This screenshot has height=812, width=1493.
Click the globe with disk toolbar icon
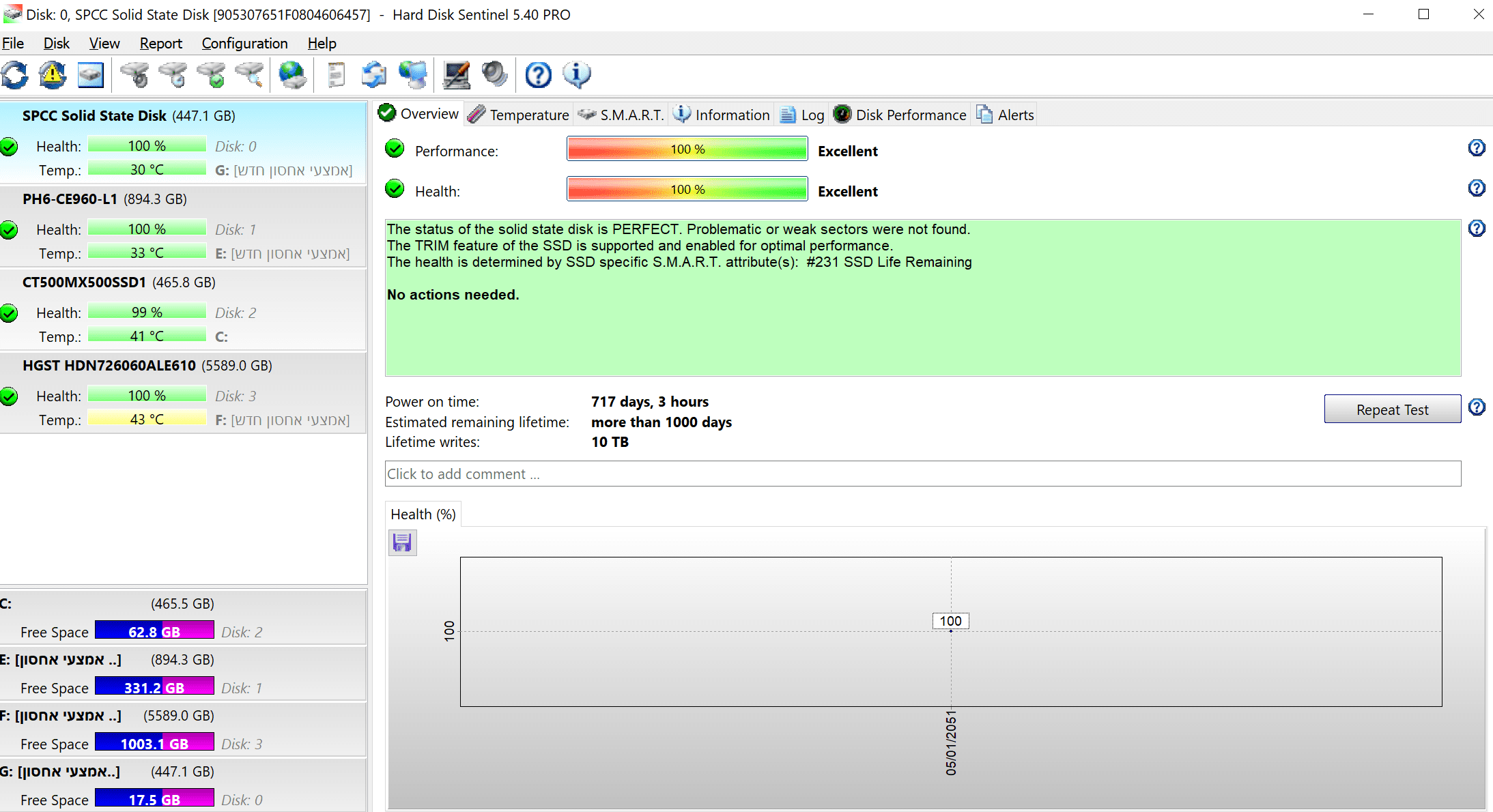pyautogui.click(x=293, y=75)
